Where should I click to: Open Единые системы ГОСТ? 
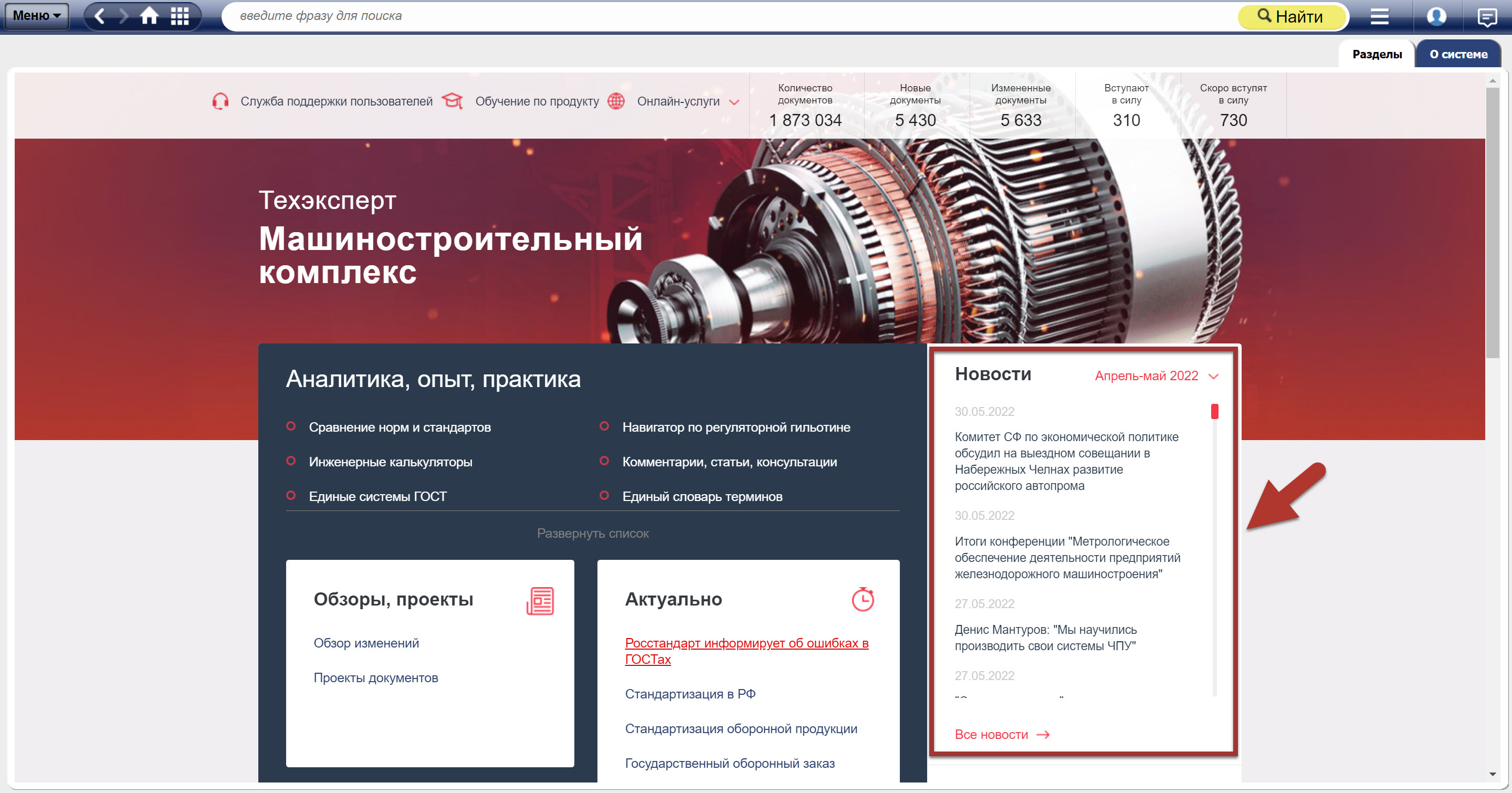point(377,497)
